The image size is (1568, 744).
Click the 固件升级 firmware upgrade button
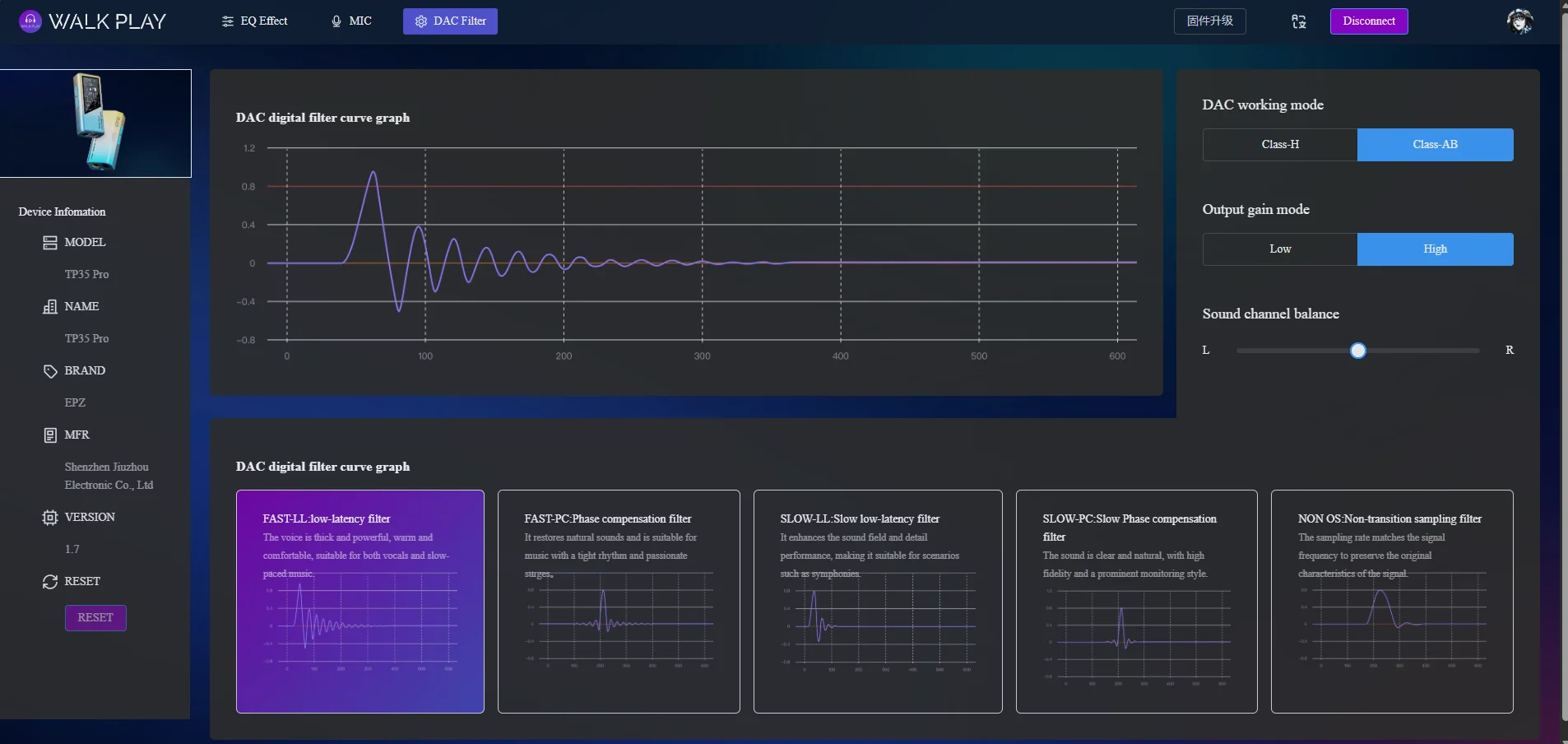click(x=1210, y=21)
